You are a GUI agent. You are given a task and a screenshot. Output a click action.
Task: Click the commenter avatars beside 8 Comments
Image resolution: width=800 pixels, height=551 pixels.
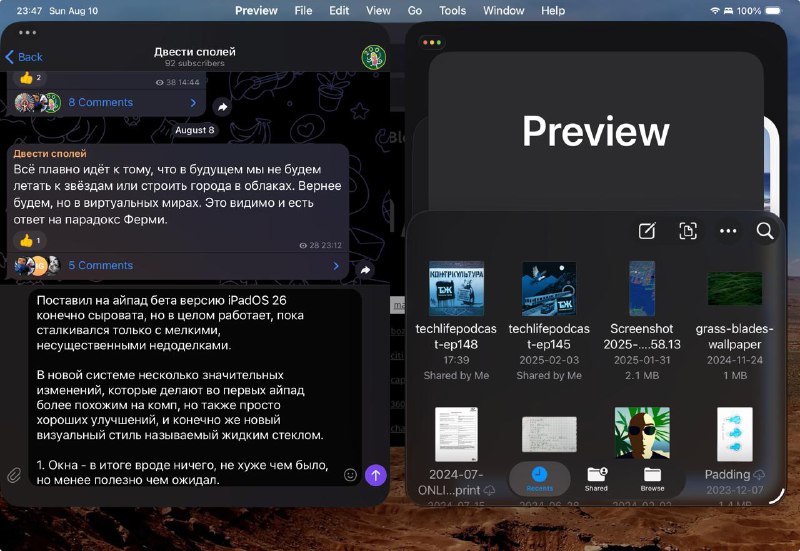(38, 103)
